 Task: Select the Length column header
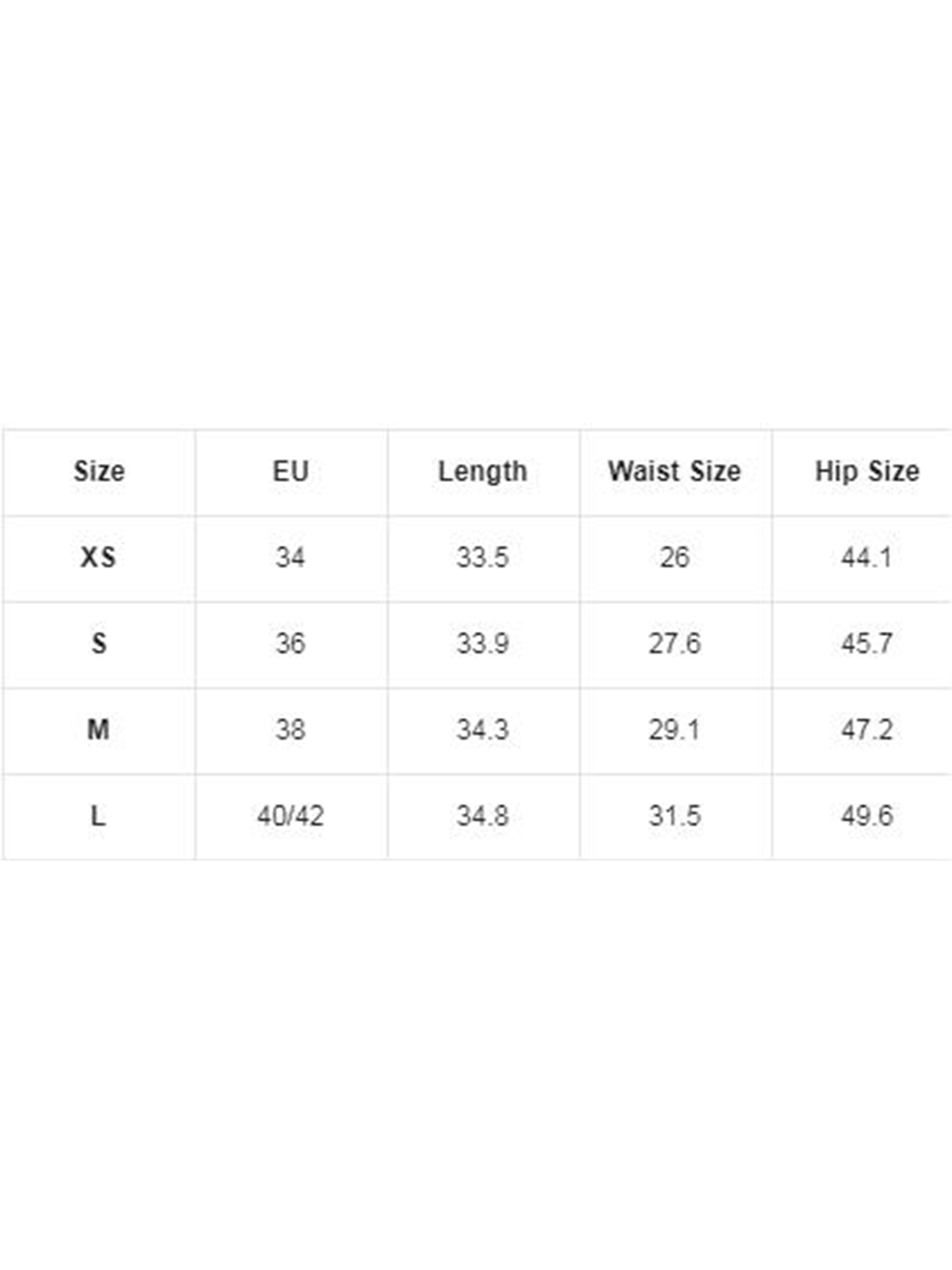pyautogui.click(x=483, y=471)
